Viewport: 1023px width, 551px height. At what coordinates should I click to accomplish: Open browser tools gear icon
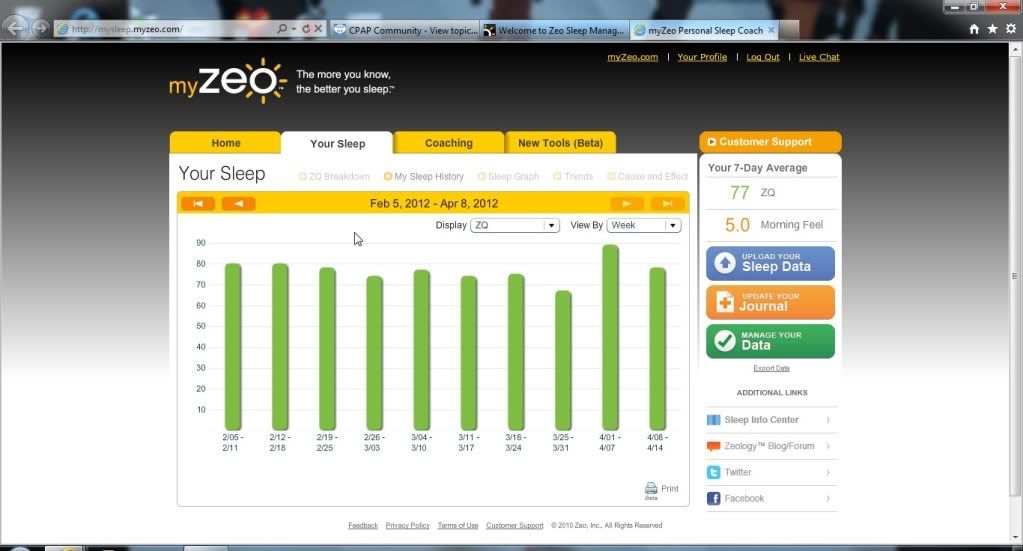pos(1011,29)
